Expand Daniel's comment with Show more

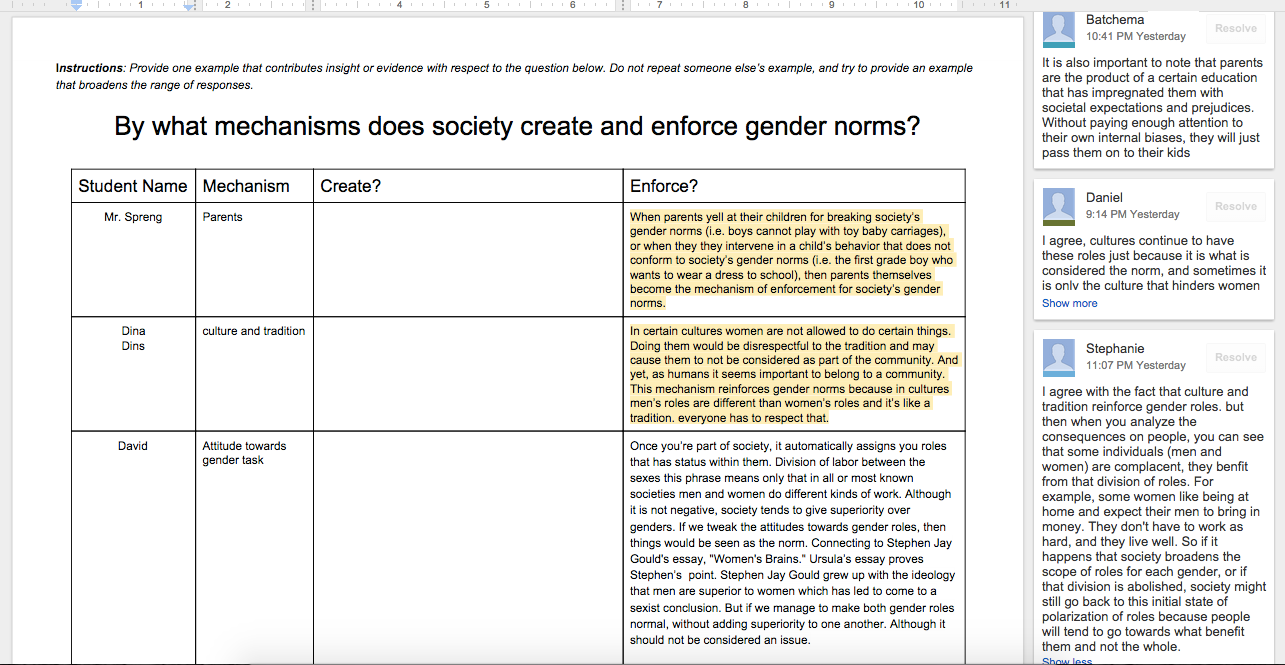(x=1069, y=303)
